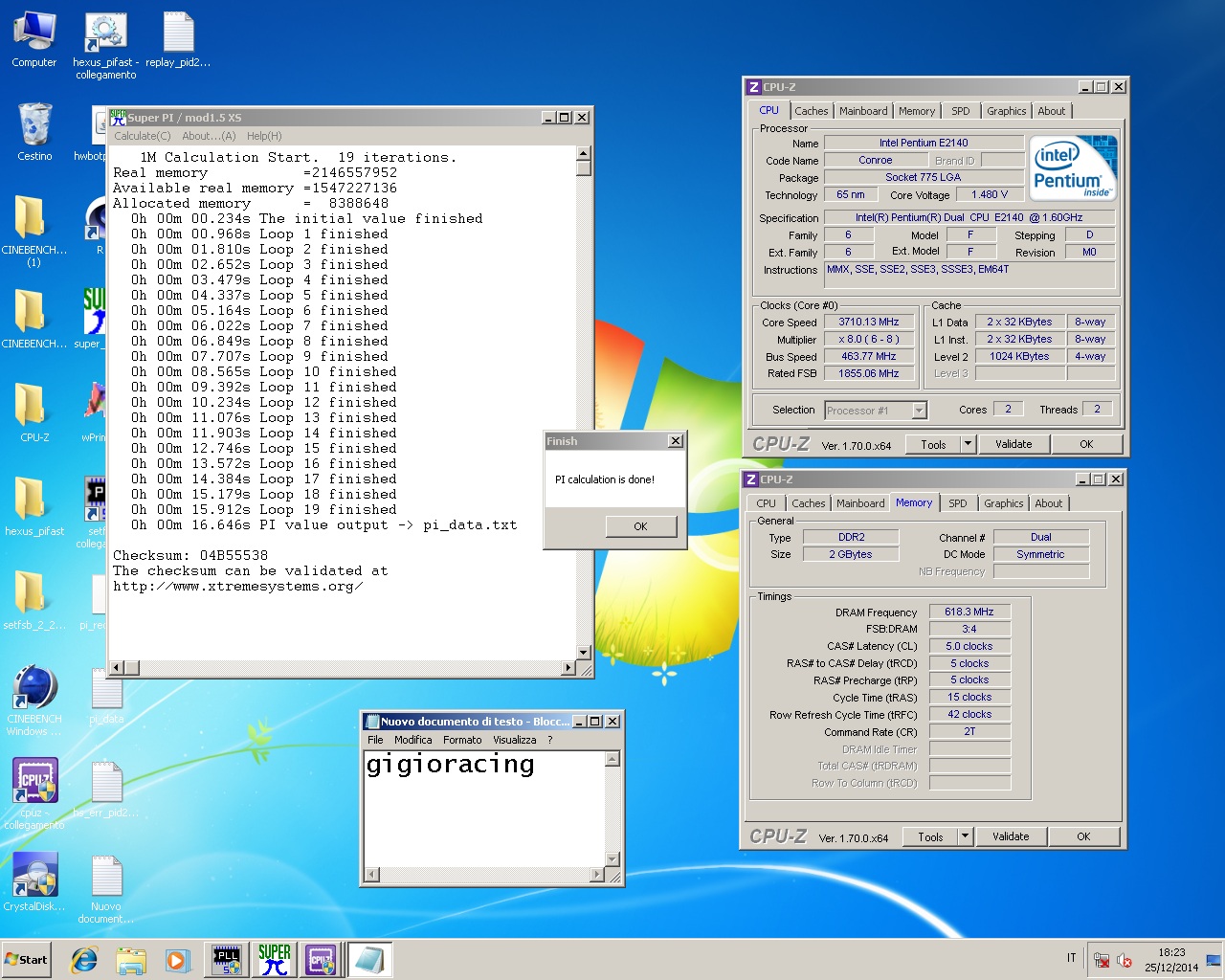The width and height of the screenshot is (1225, 980).
Task: Click Super PI horizontal scrollbar left arrow
Action: point(118,667)
